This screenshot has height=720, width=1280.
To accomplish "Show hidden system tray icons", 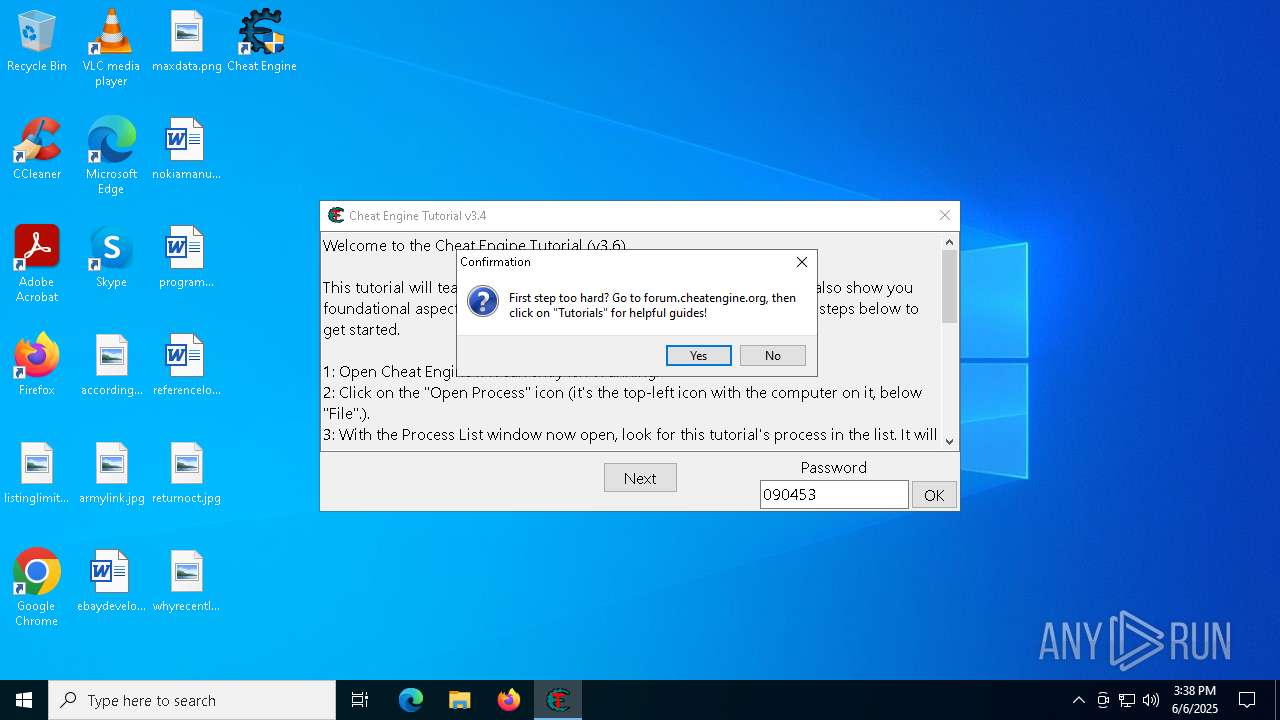I will pos(1078,700).
